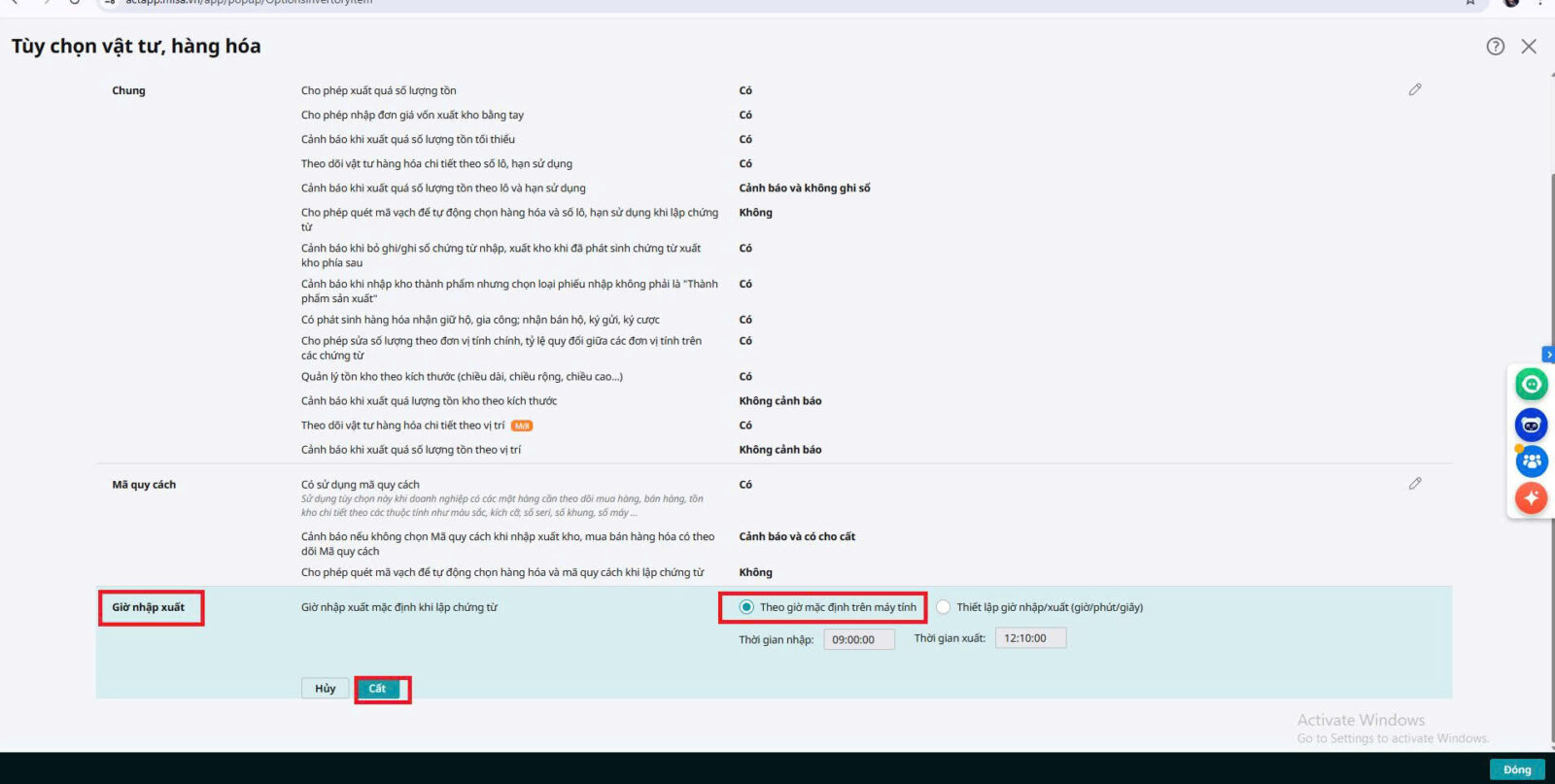Select the Giờ nhập xuất section heading
The height and width of the screenshot is (784, 1555).
[x=148, y=607]
